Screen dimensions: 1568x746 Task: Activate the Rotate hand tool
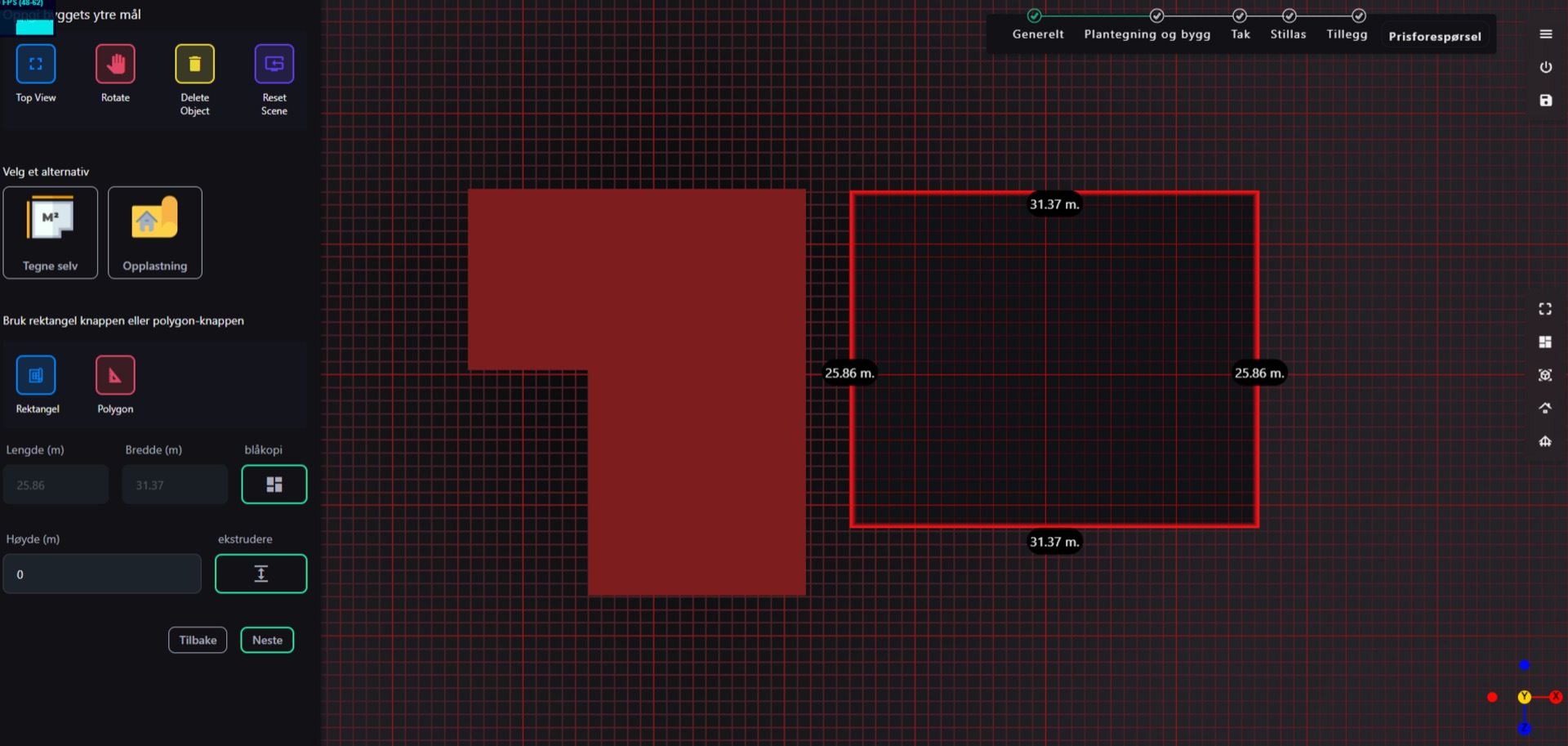(x=115, y=65)
